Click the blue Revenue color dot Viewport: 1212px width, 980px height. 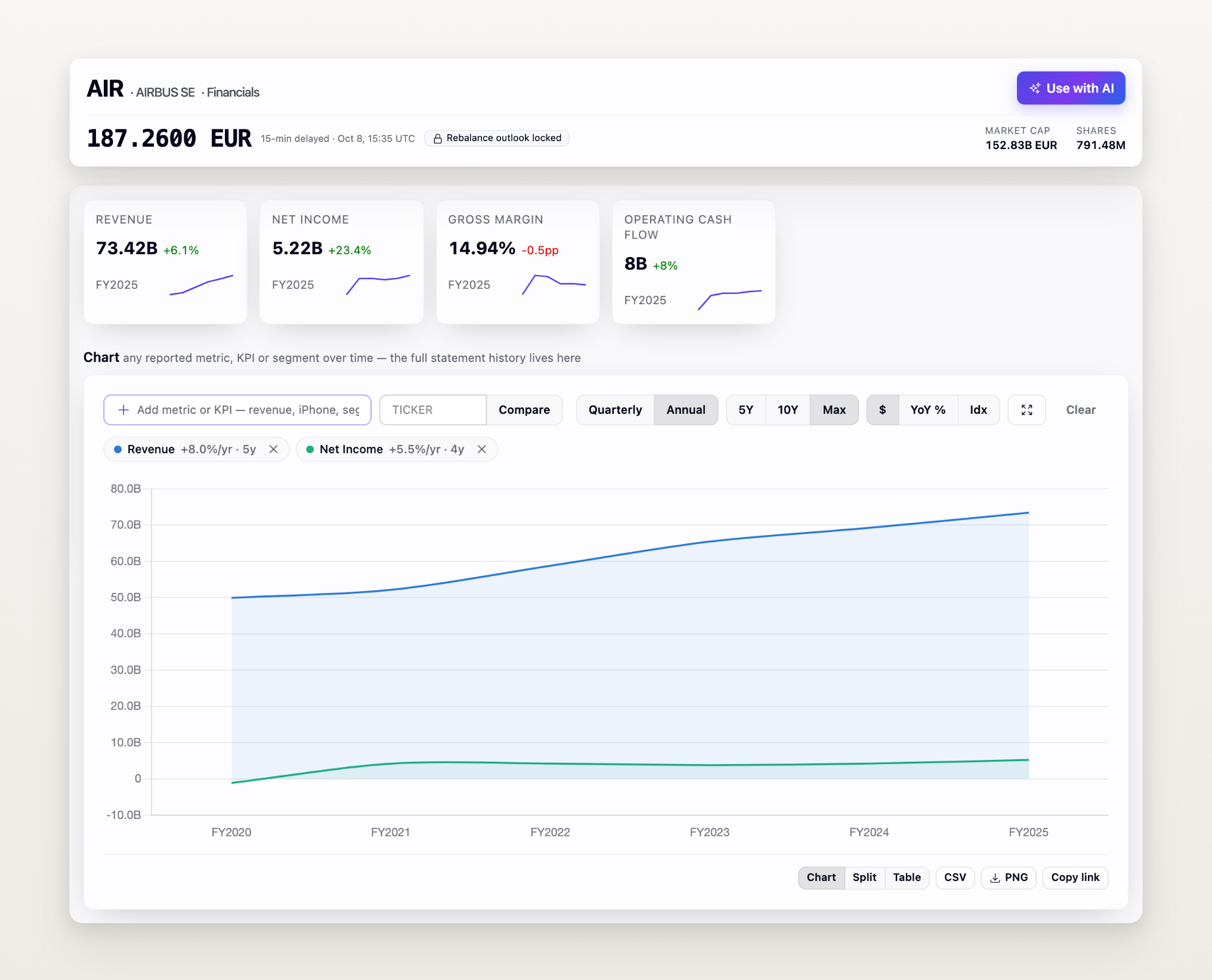coord(118,449)
